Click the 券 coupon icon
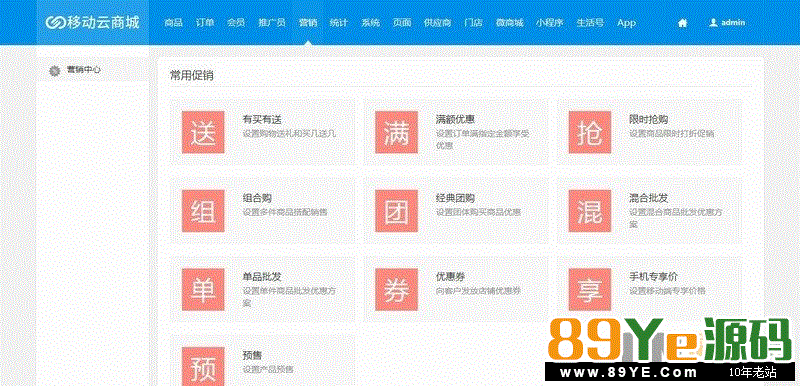Viewport: 800px width, 386px height. click(396, 290)
